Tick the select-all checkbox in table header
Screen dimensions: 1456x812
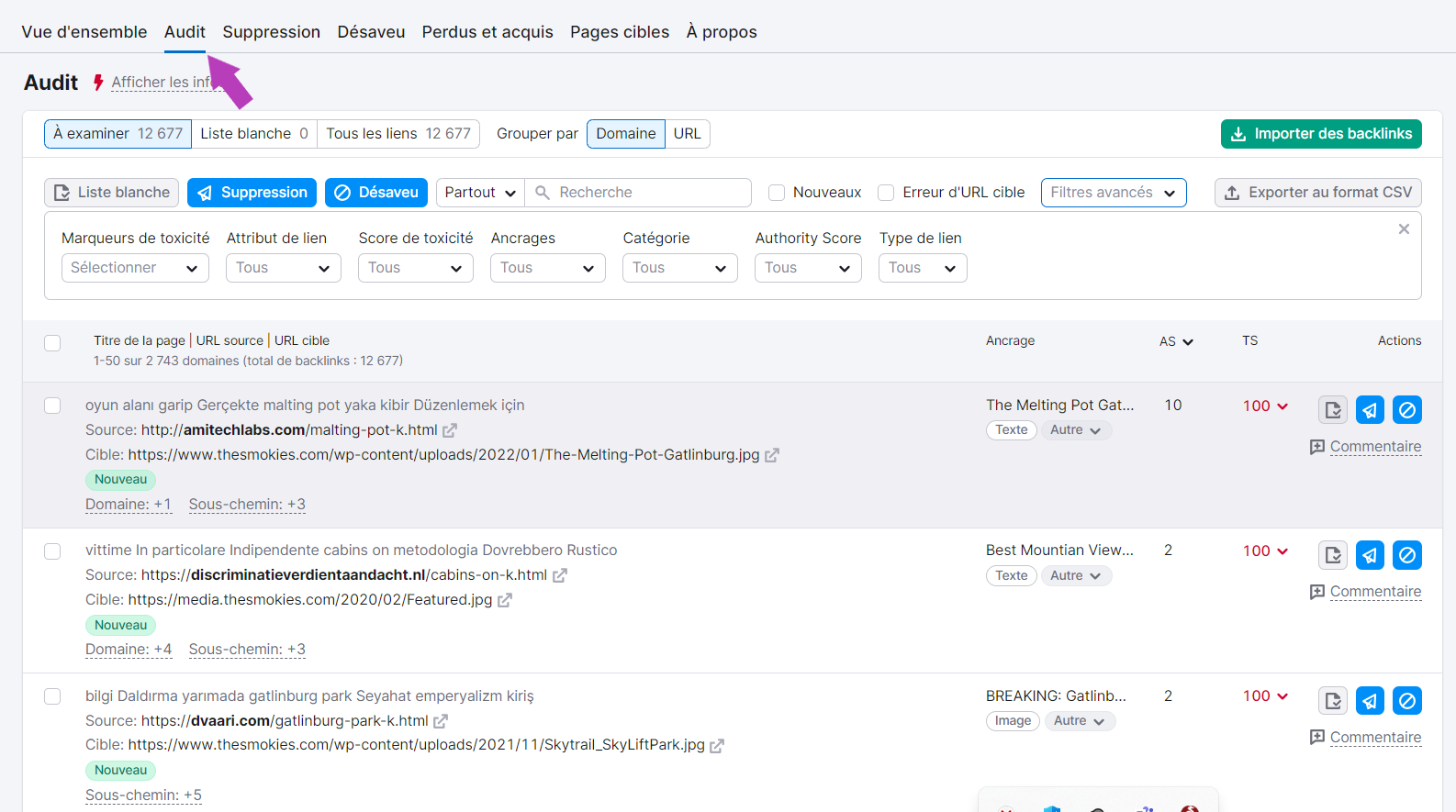point(52,343)
